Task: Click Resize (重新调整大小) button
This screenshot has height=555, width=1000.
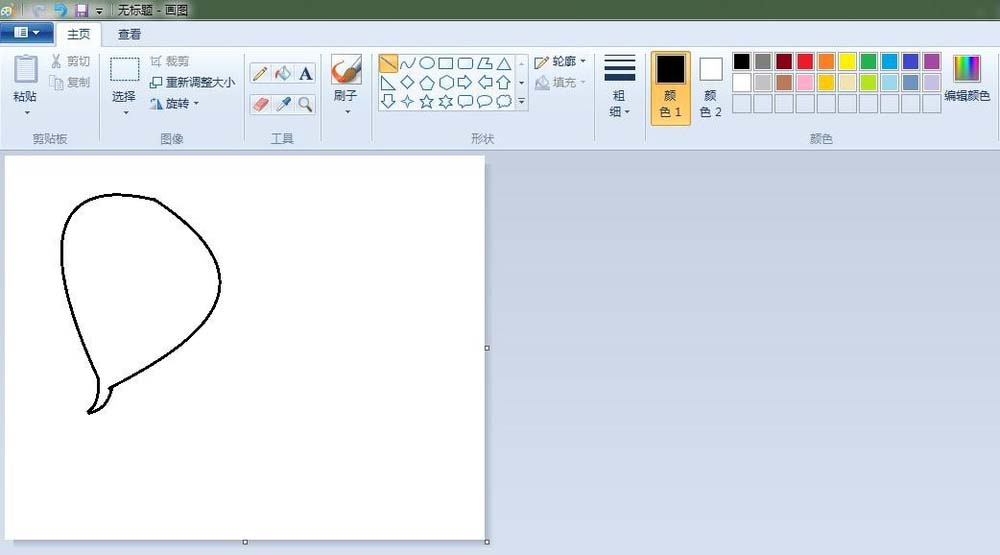Action: pos(192,82)
